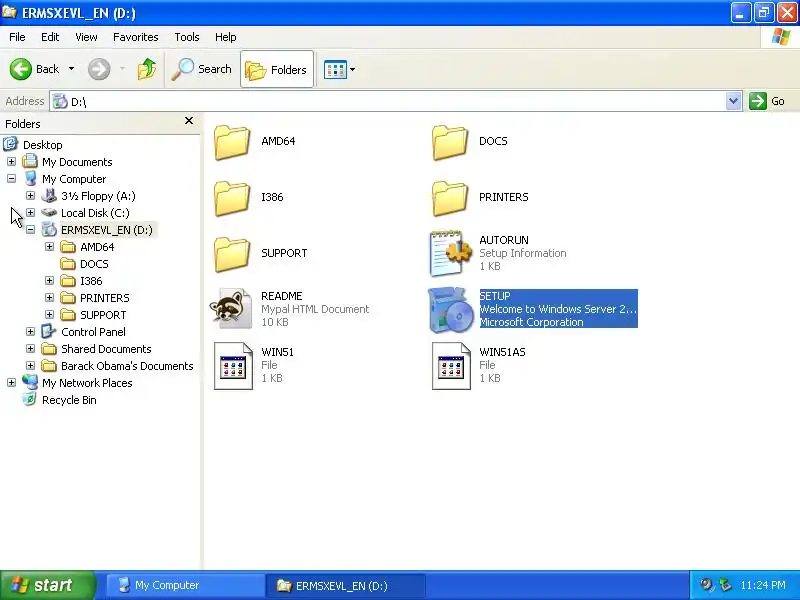The image size is (800, 600).
Task: Click the address field showing D:\
Action: (x=388, y=101)
